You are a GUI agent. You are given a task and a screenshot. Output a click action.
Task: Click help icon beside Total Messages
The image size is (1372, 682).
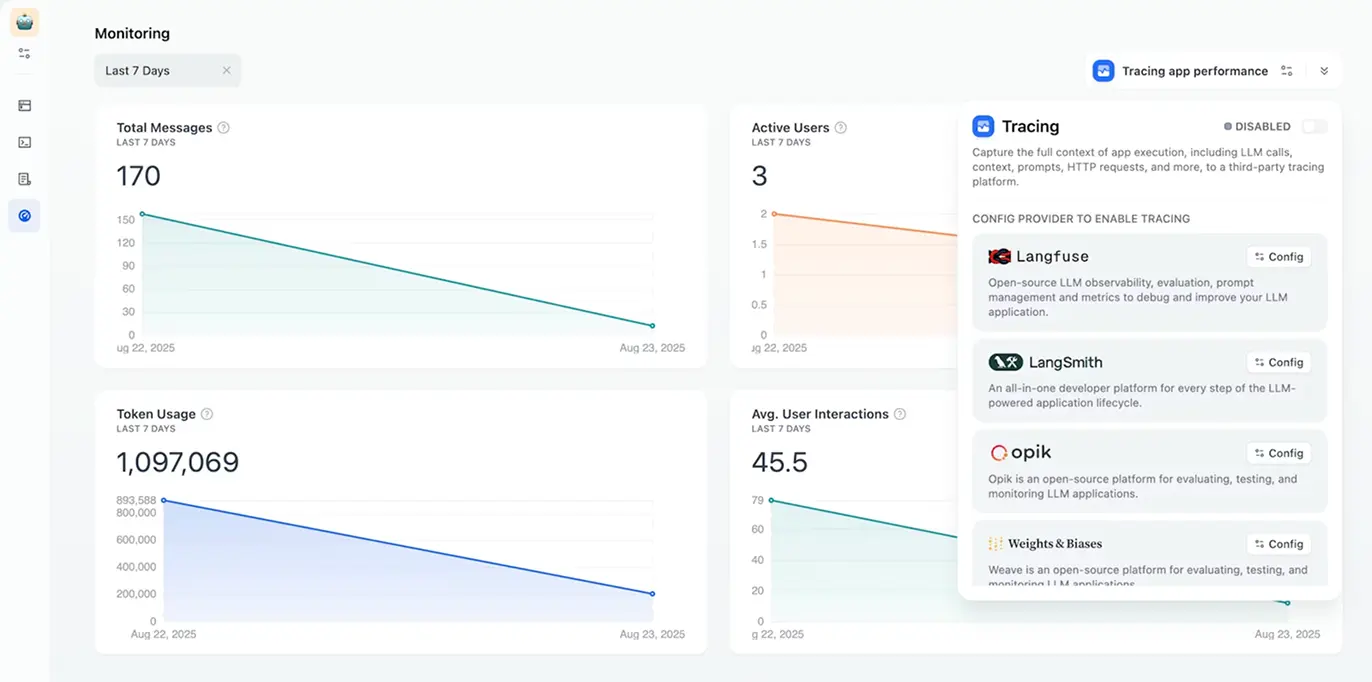click(224, 128)
